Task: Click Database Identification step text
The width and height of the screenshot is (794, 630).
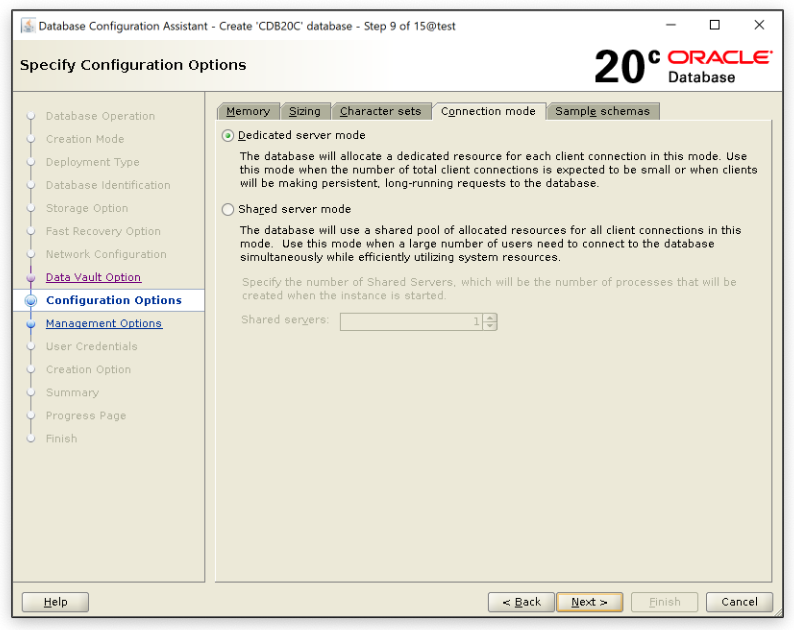Action: [108, 185]
